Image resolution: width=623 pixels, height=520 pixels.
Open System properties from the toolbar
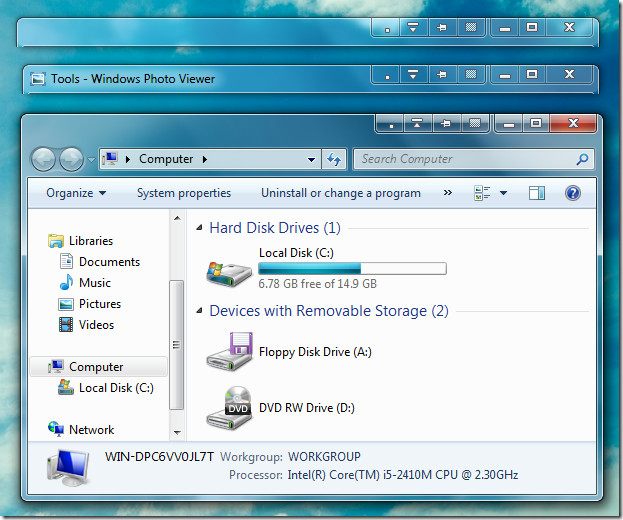(x=184, y=193)
